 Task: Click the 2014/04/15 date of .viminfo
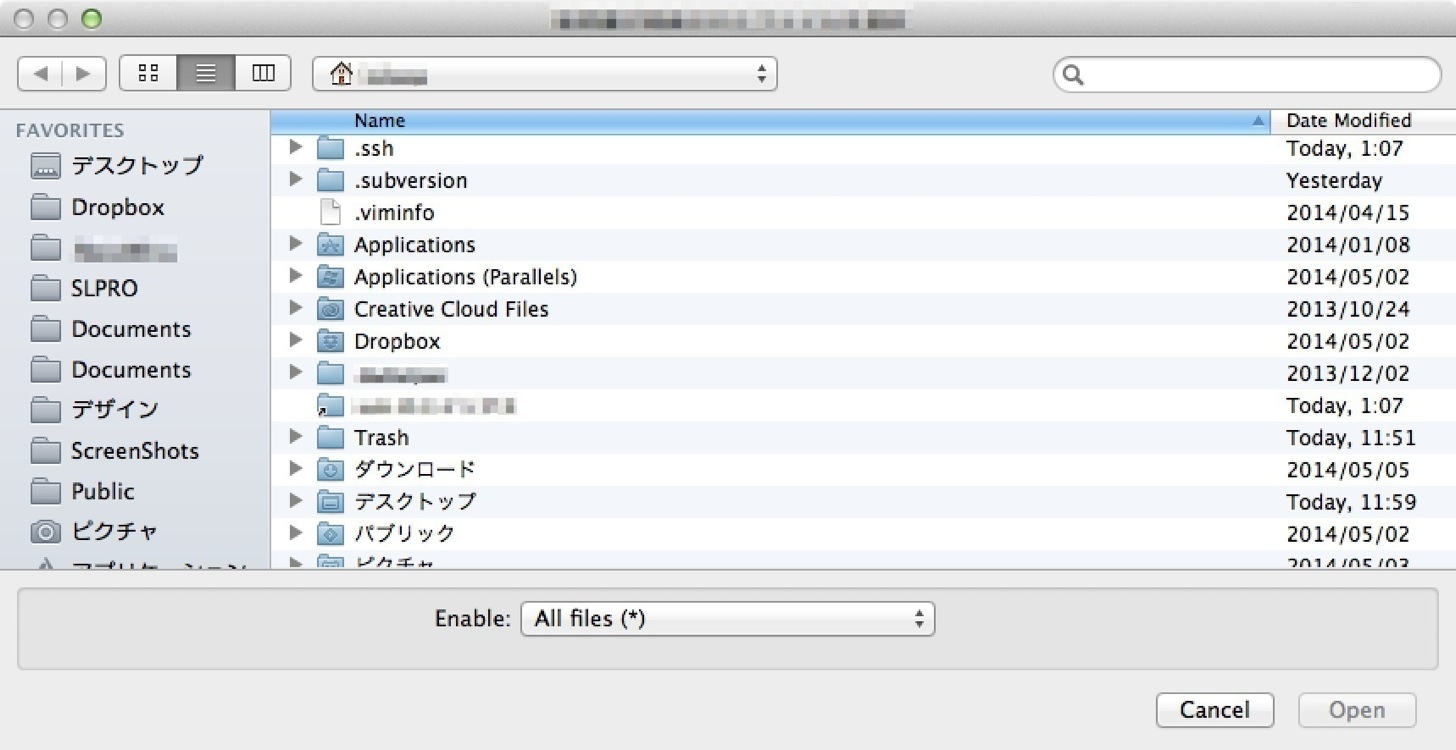pos(1347,213)
